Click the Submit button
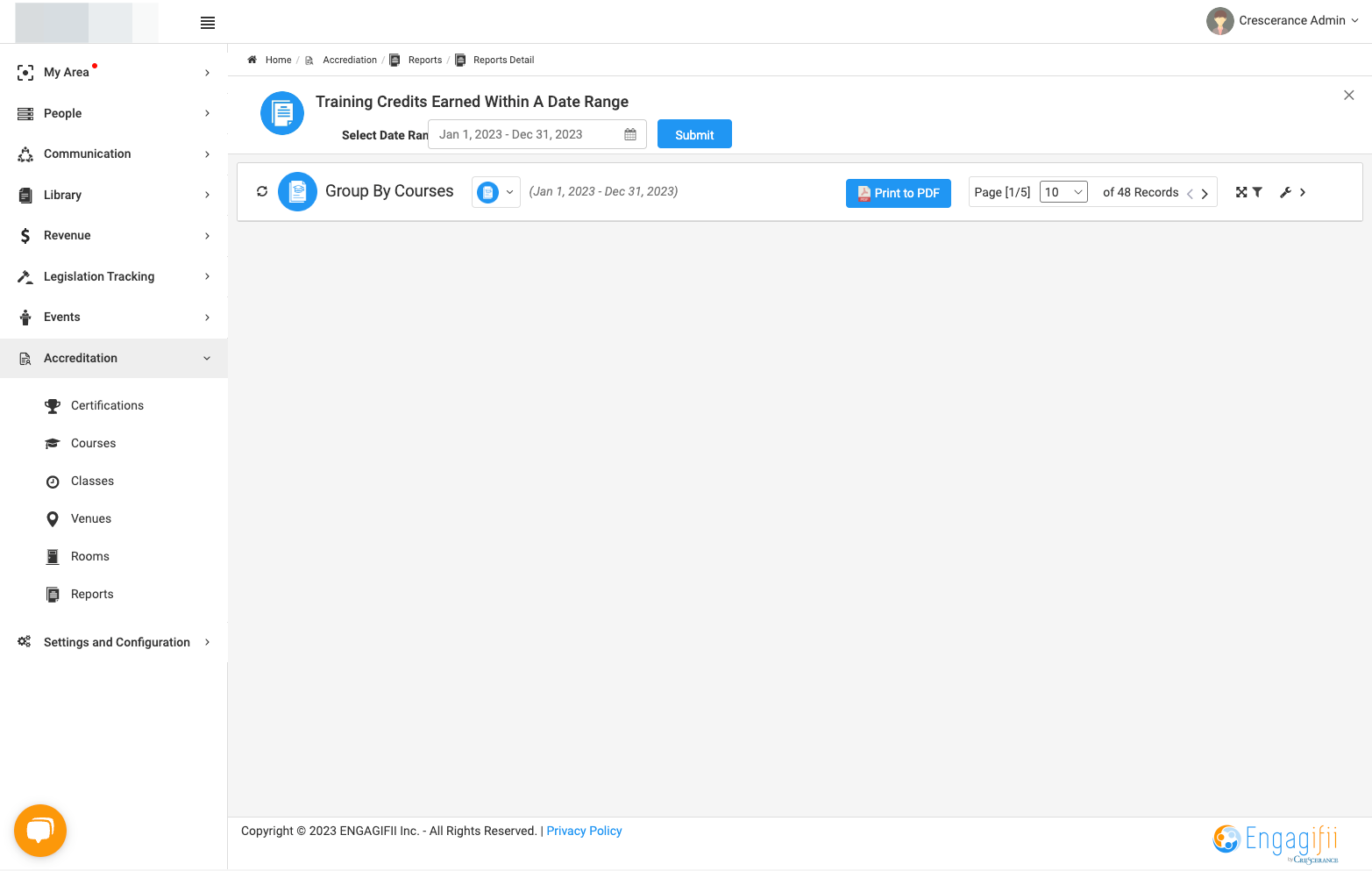 tap(694, 134)
